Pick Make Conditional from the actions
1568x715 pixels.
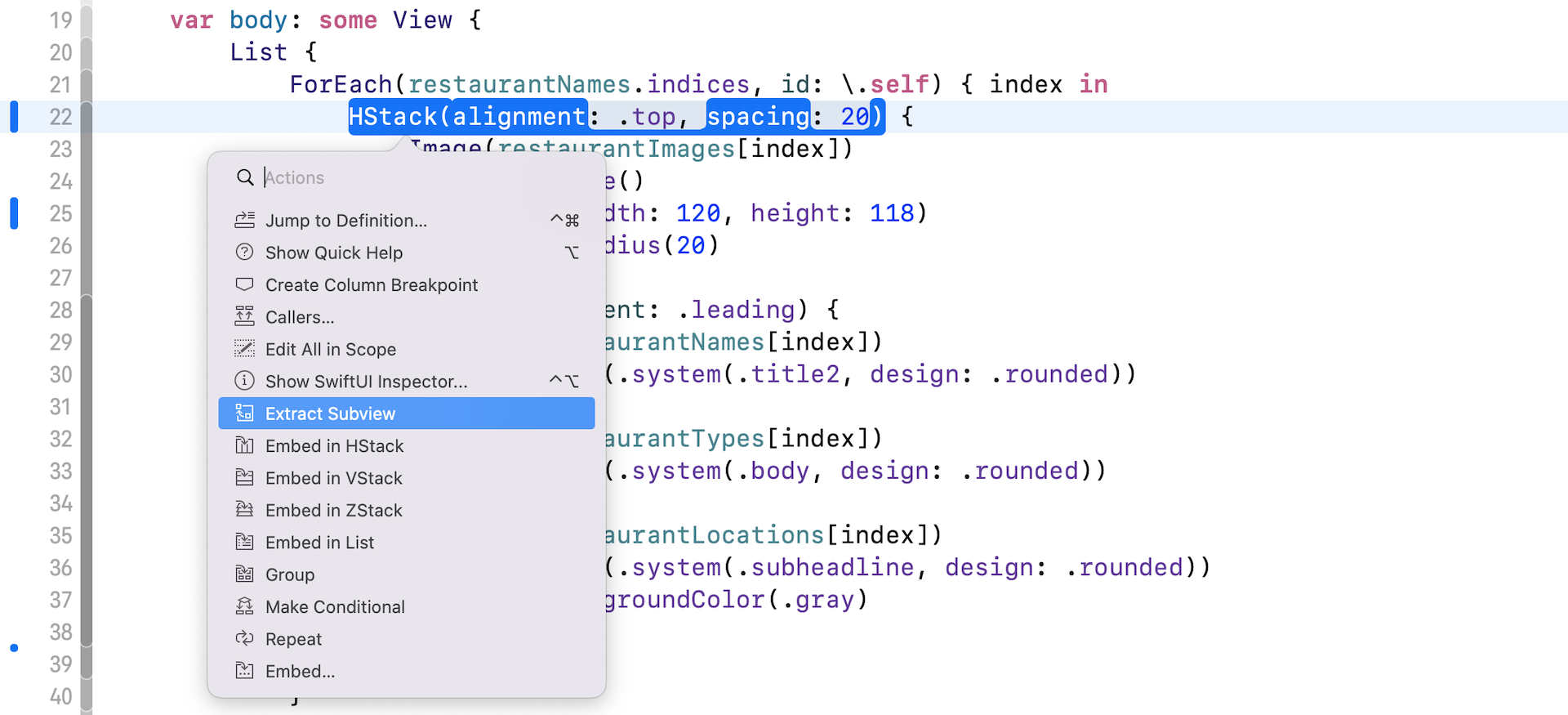click(x=335, y=607)
